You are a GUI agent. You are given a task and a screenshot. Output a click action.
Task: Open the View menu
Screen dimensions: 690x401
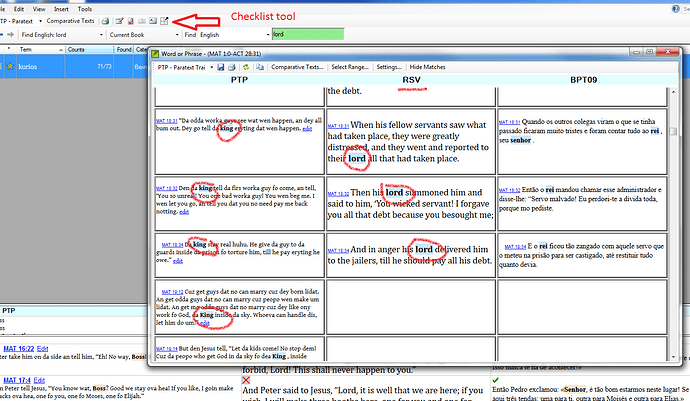pos(39,9)
